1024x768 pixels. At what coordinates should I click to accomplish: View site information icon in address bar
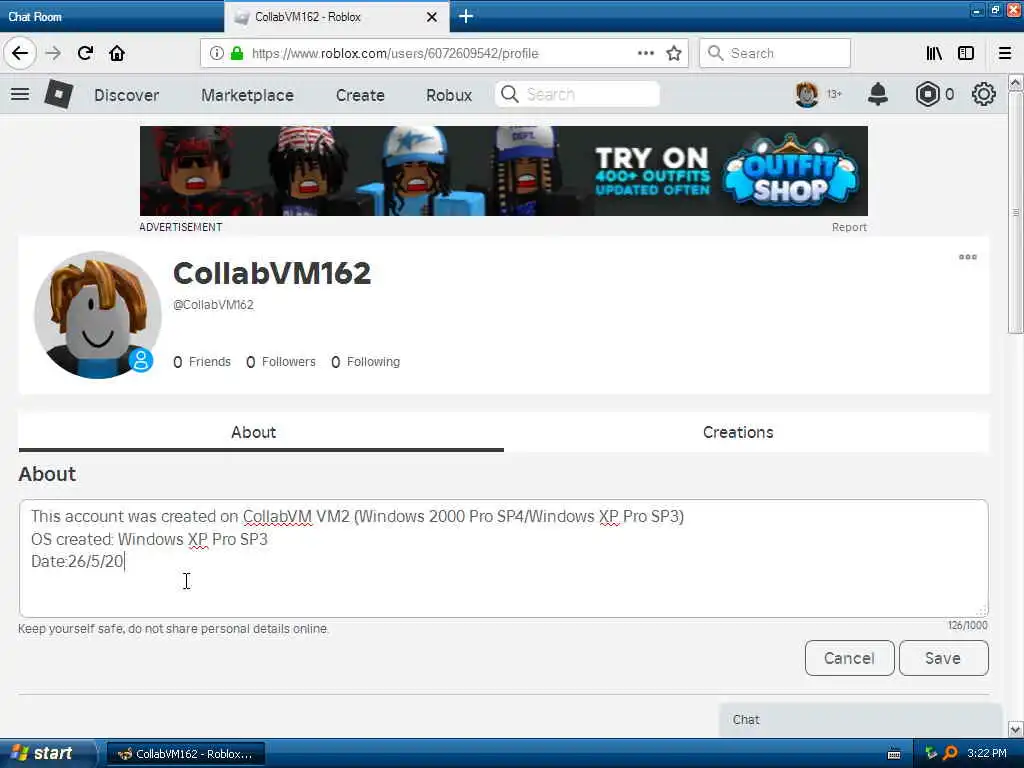pos(217,53)
